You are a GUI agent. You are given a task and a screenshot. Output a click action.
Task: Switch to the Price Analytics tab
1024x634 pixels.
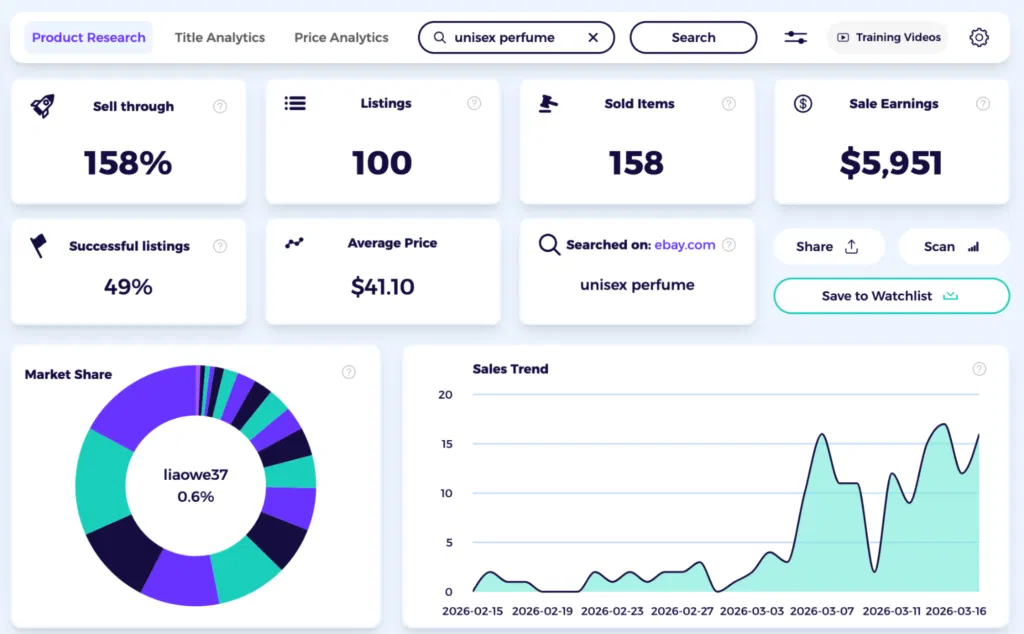pyautogui.click(x=341, y=37)
